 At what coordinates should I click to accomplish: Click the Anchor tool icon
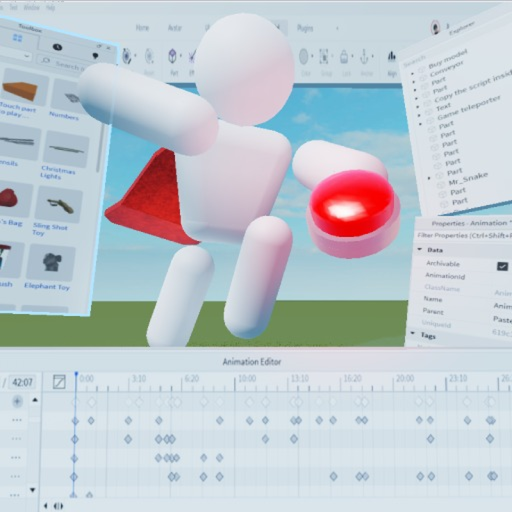click(364, 57)
